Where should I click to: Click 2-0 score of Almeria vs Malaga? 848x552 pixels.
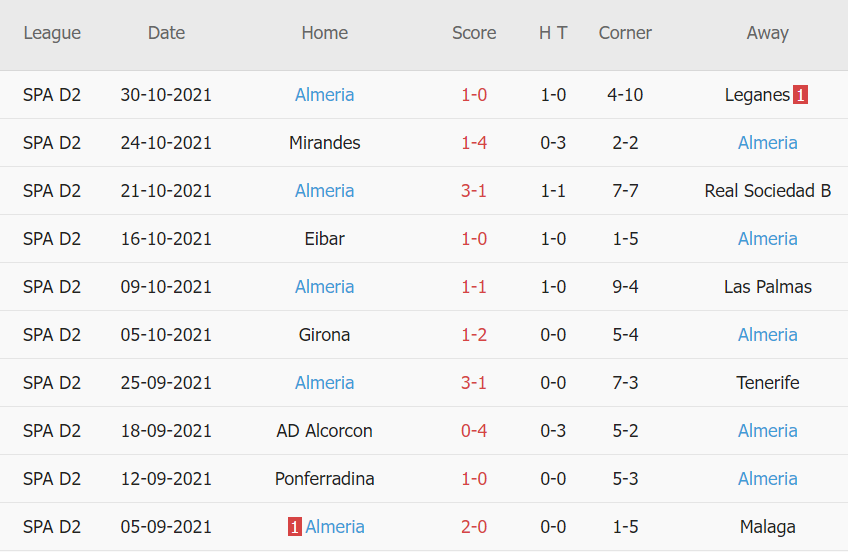(474, 527)
